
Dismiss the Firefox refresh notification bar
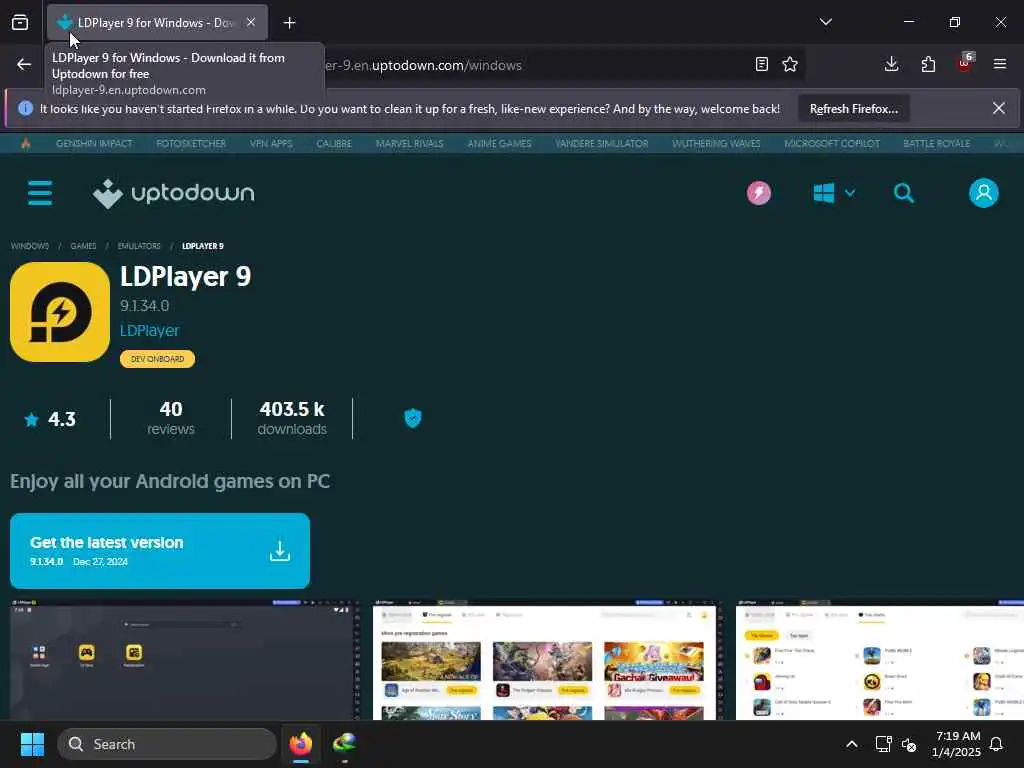click(x=999, y=108)
